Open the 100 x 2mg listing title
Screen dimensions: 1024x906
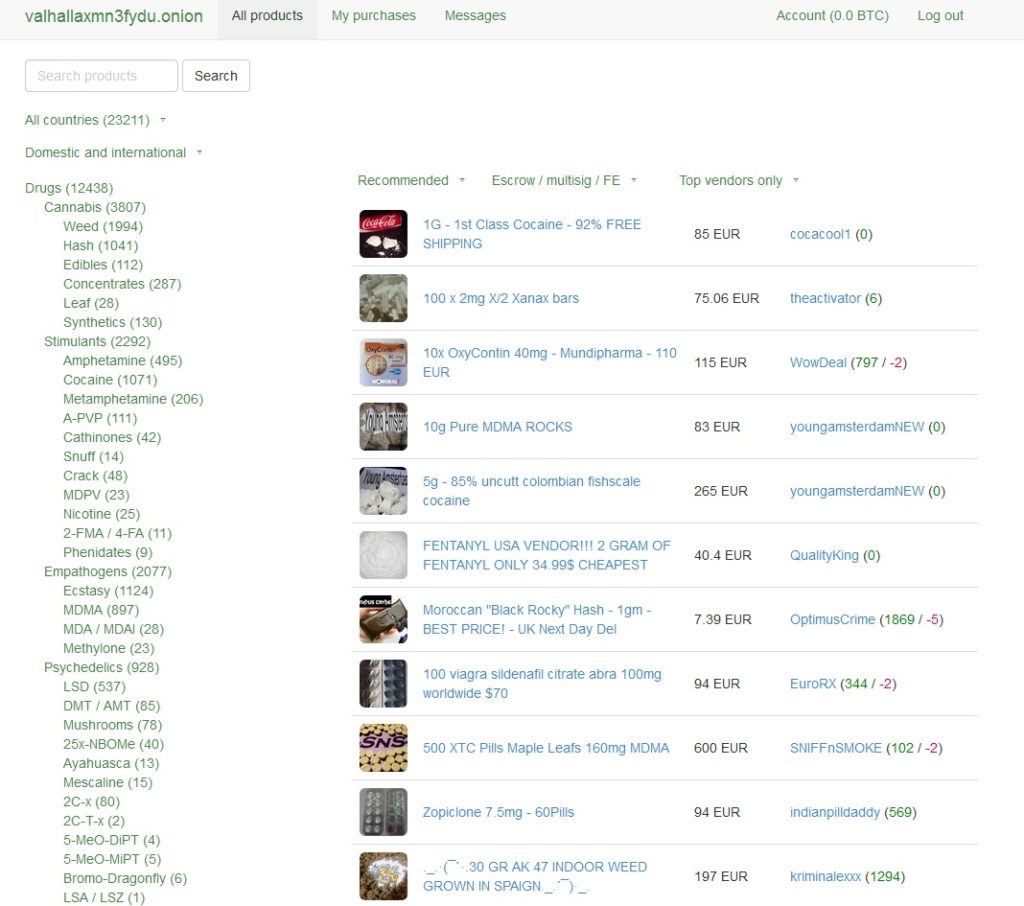[501, 299]
